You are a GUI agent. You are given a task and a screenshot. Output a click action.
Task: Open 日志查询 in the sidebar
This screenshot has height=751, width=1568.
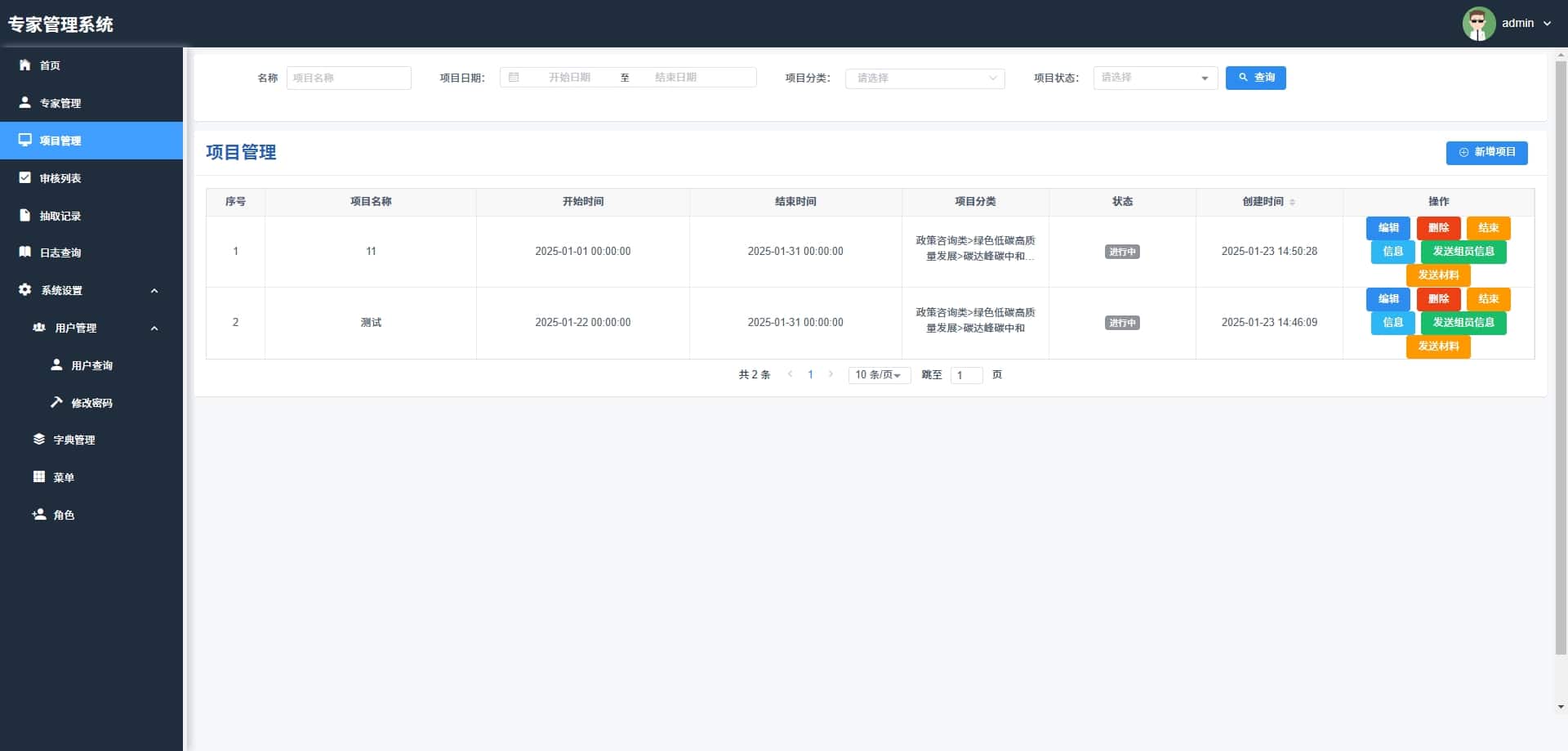pos(91,253)
